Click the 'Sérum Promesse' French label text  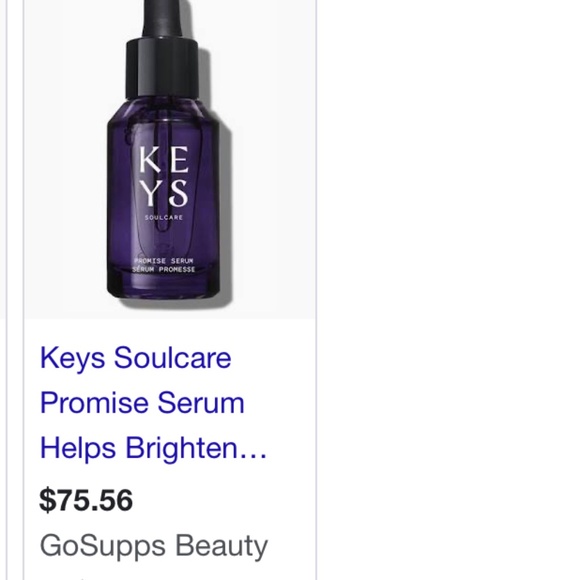click(x=163, y=269)
